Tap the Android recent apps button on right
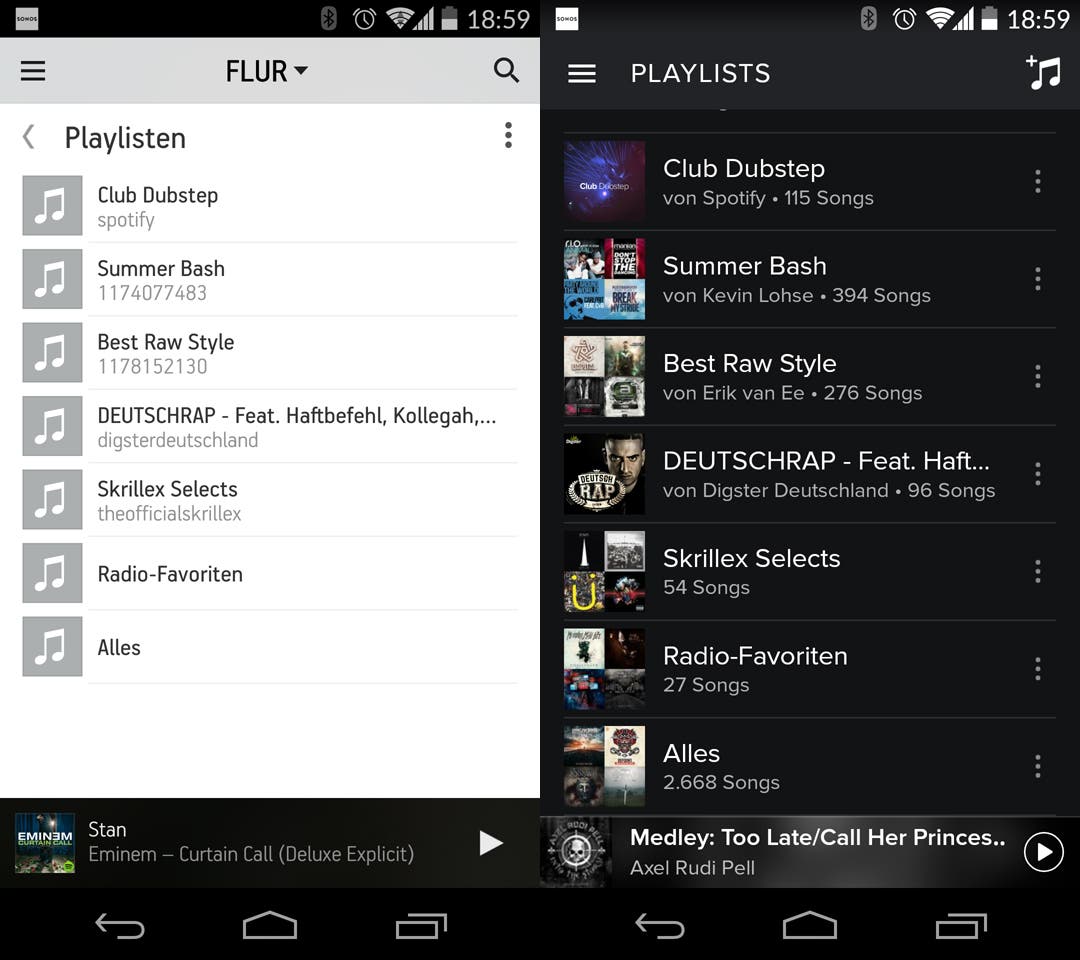 coord(962,926)
